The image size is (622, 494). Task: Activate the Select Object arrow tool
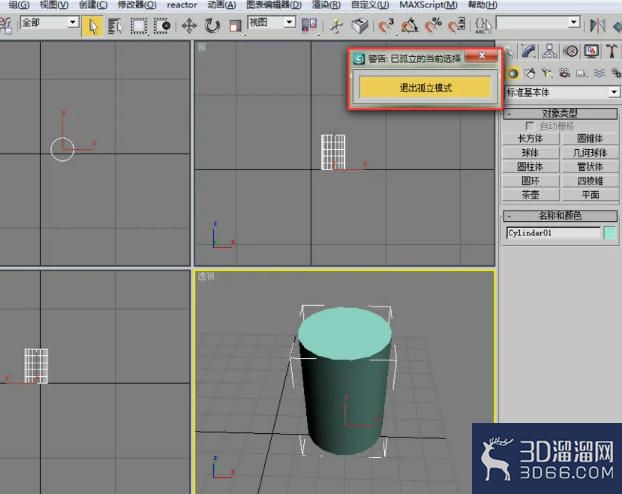[x=93, y=27]
